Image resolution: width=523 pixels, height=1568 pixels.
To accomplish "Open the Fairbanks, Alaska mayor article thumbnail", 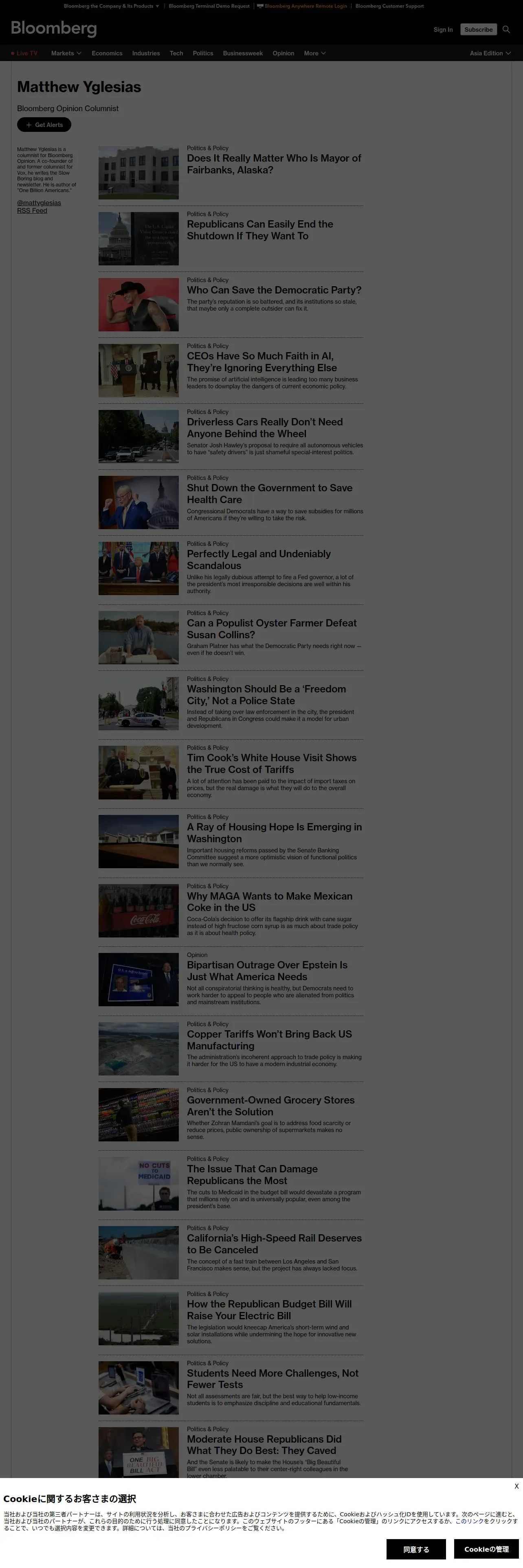I will [x=139, y=173].
